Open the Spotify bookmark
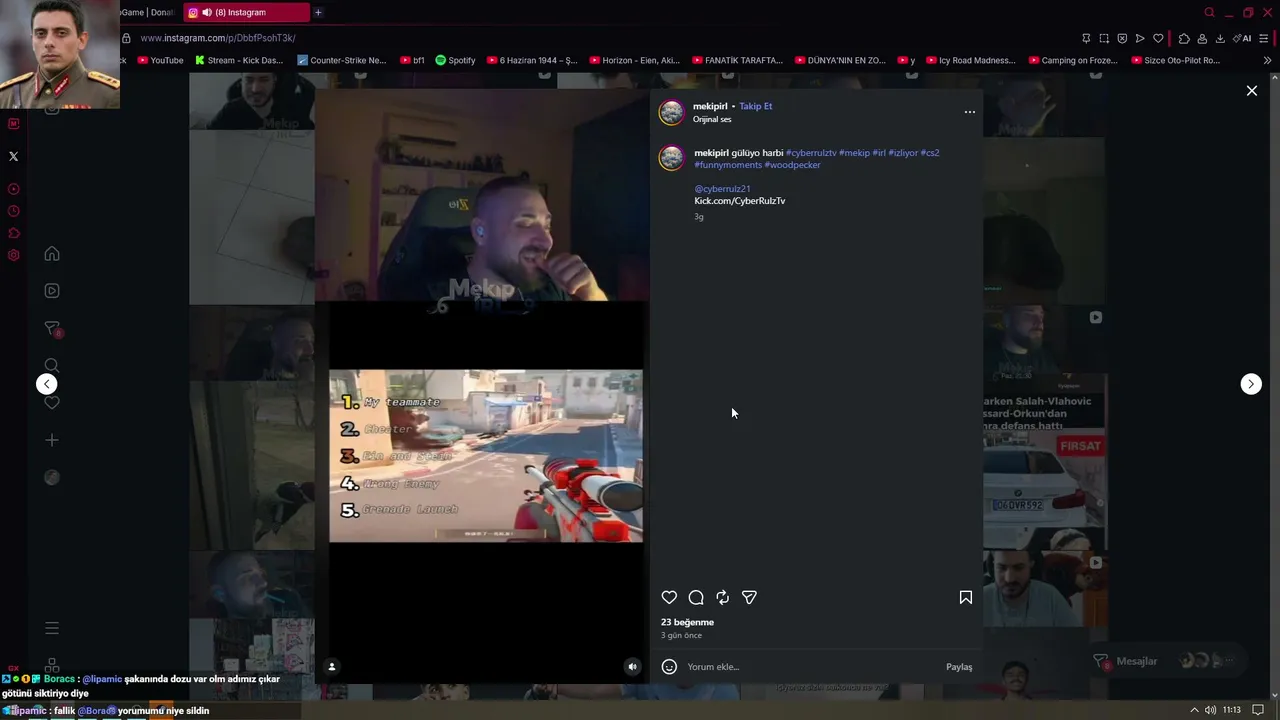 point(455,60)
